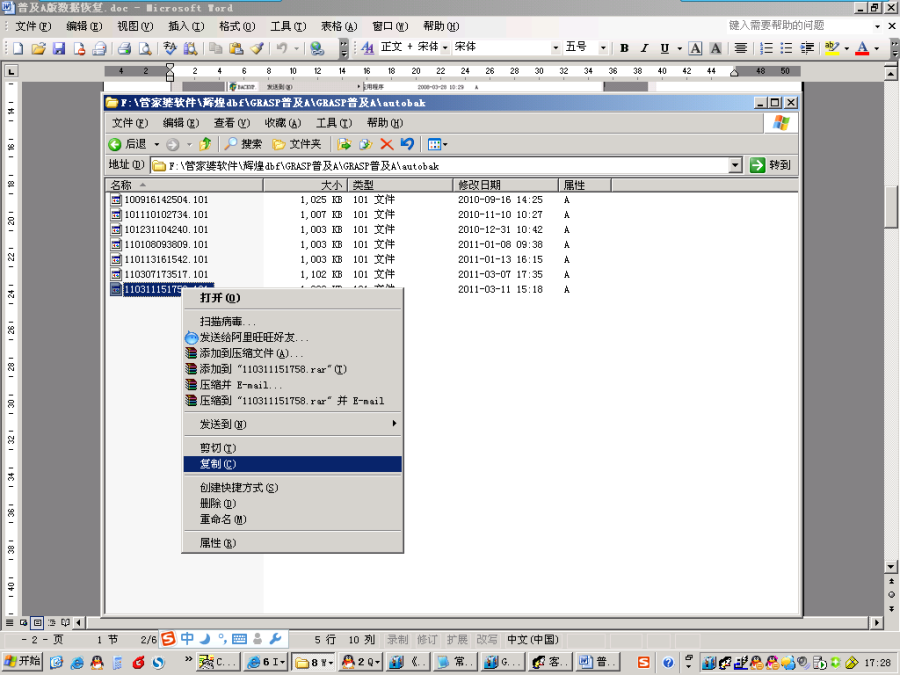Click the 开始 Start button
900x675 pixels.
point(22,661)
